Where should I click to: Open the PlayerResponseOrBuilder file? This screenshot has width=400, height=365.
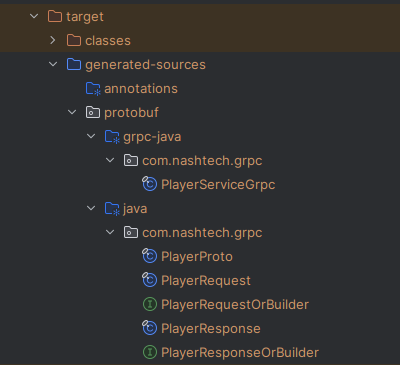[x=240, y=353]
